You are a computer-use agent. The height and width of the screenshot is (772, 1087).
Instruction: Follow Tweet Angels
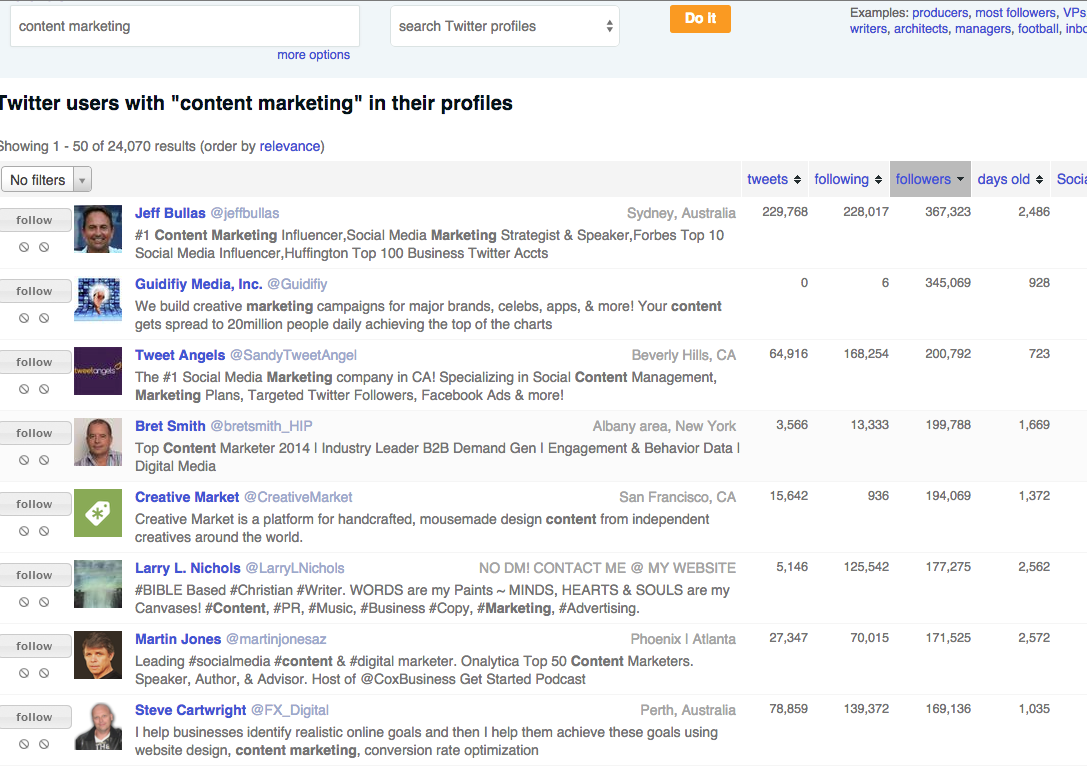click(x=34, y=362)
